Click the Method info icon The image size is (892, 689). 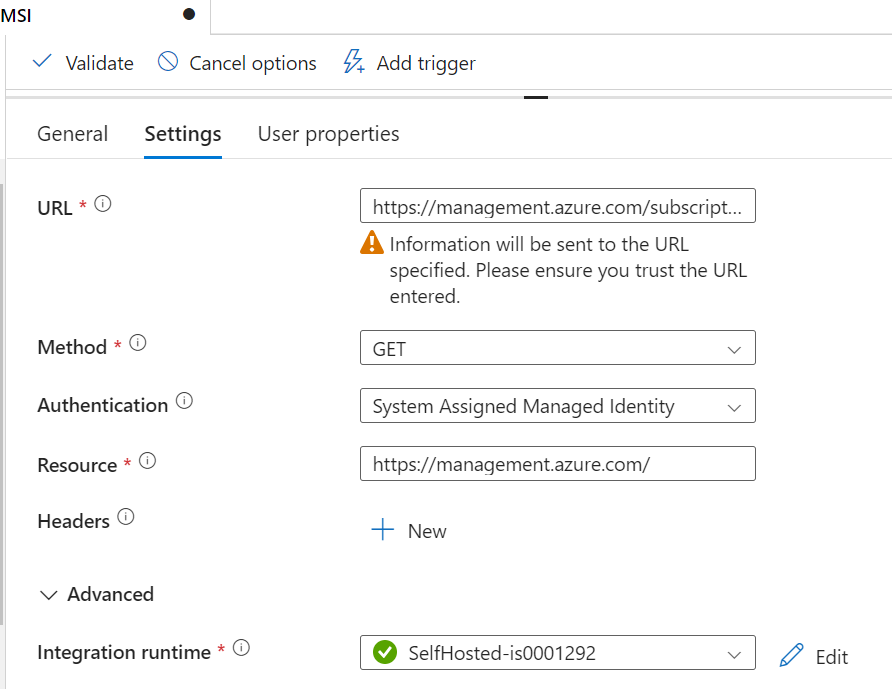tap(138, 343)
